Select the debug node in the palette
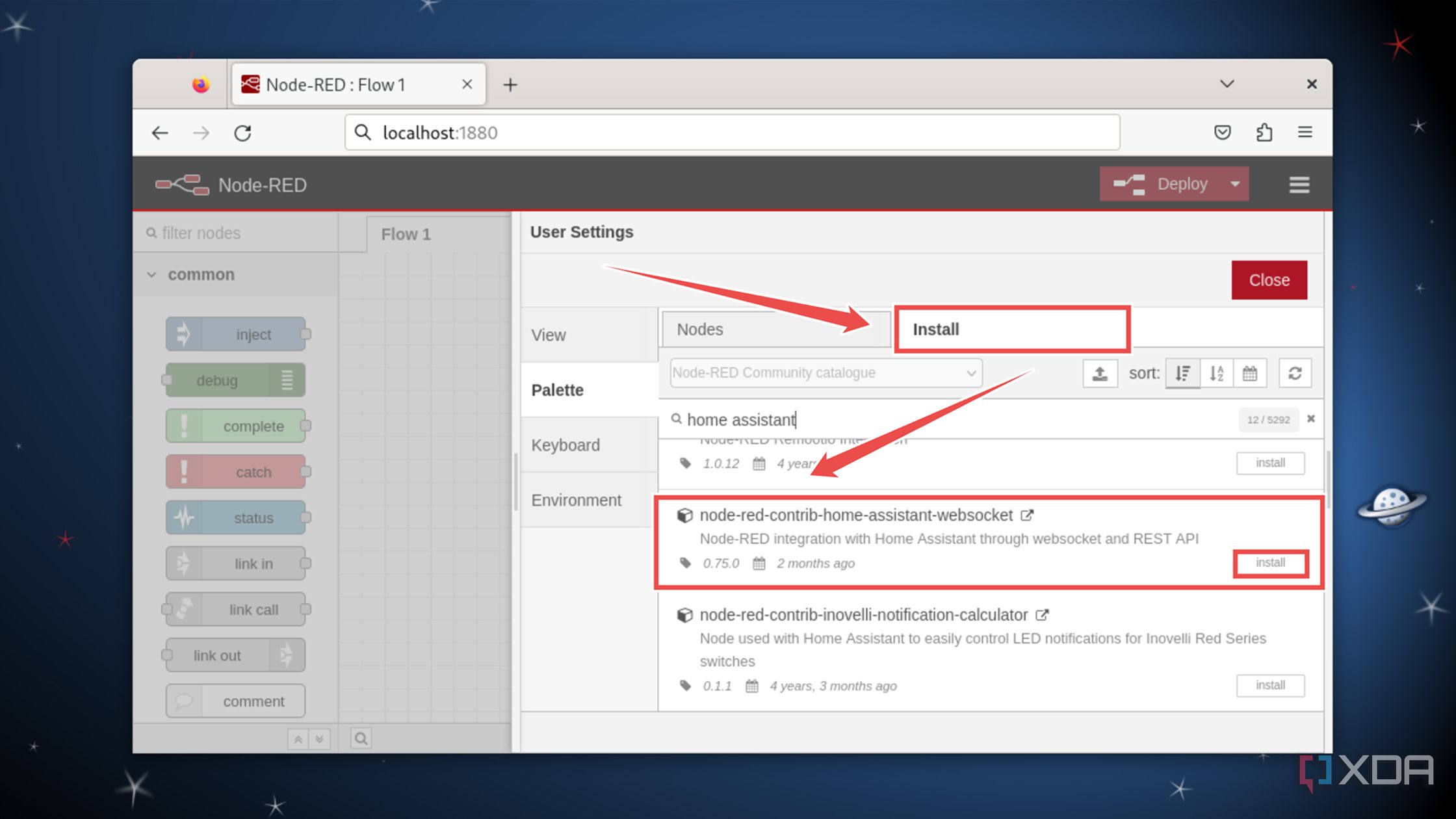 234,380
